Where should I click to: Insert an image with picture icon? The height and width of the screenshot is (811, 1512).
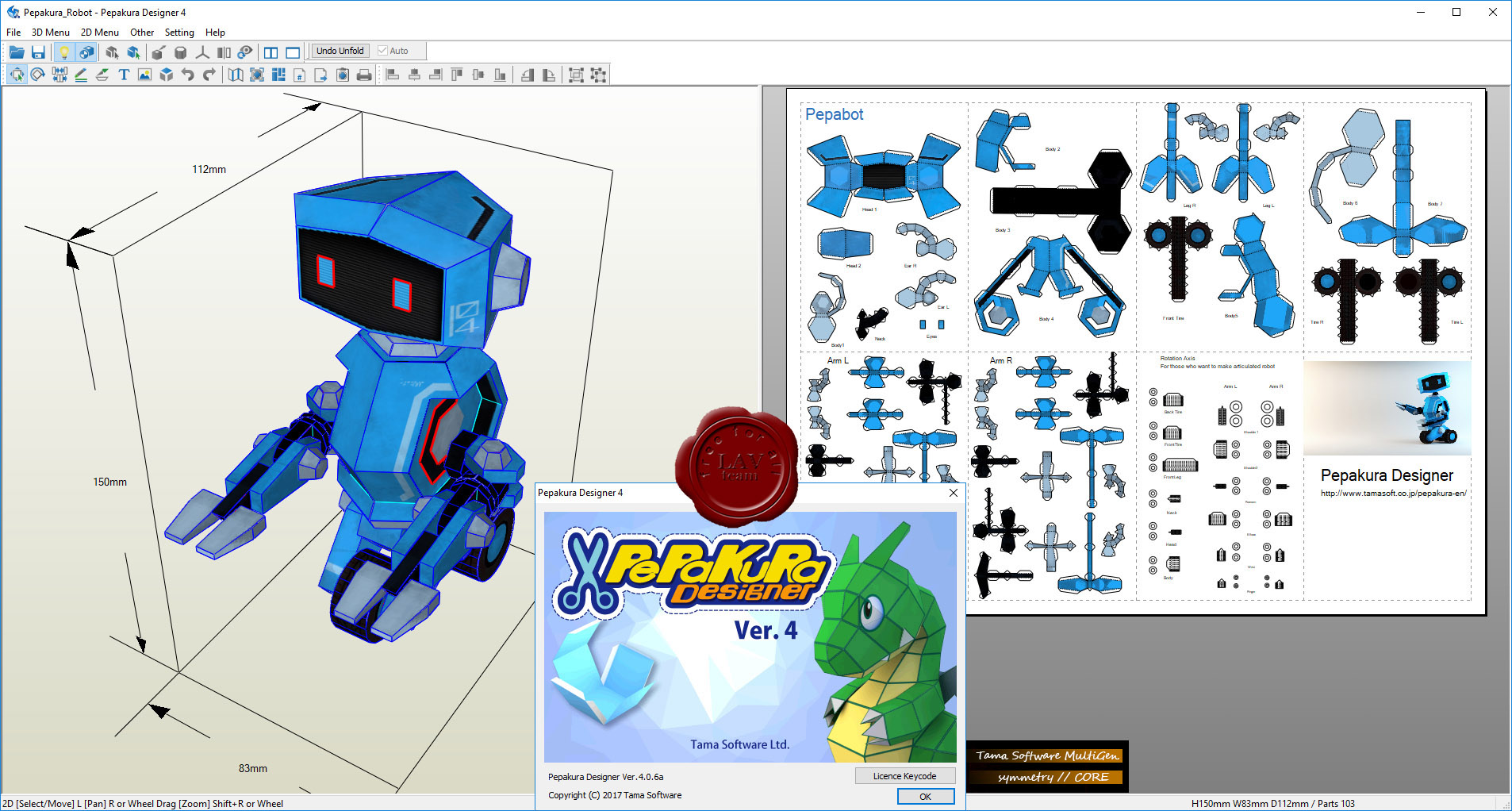(144, 75)
